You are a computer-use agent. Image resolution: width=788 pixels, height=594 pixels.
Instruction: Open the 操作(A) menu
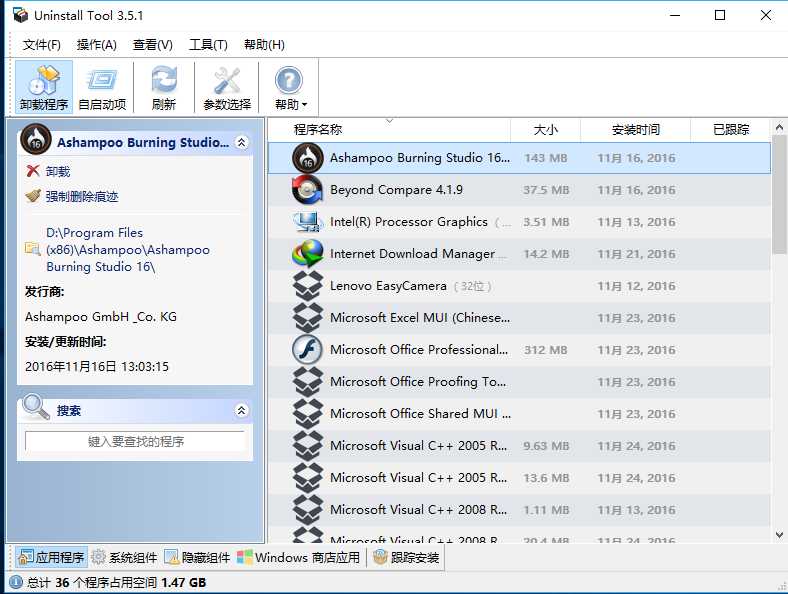coord(96,45)
